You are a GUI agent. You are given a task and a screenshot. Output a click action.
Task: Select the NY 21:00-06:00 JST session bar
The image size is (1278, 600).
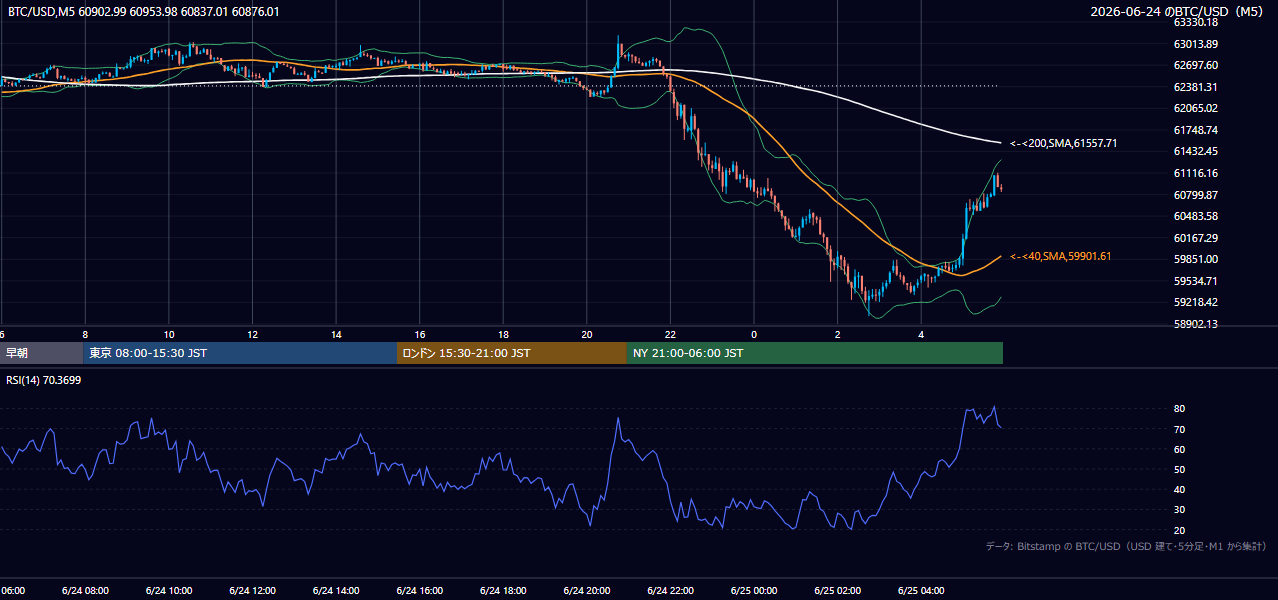pyautogui.click(x=815, y=353)
